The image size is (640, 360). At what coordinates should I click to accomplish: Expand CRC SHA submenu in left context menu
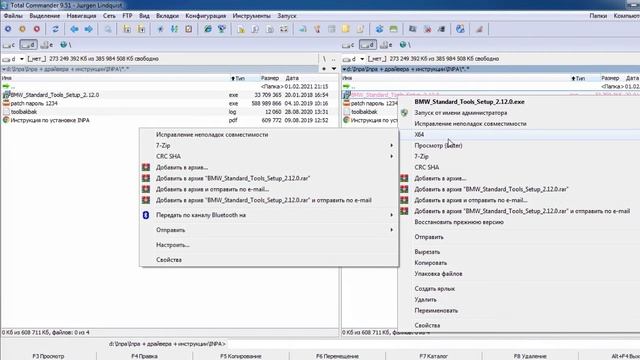(391, 156)
